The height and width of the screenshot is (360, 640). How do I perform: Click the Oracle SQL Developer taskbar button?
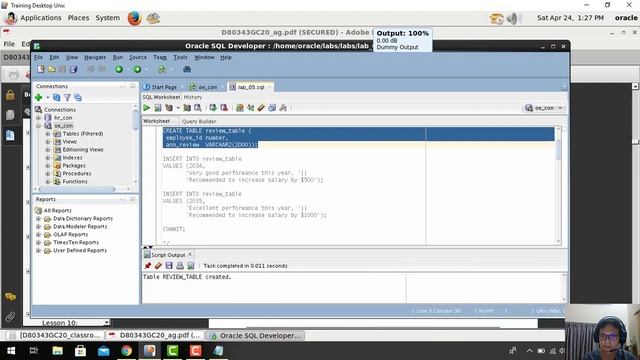coord(255,335)
